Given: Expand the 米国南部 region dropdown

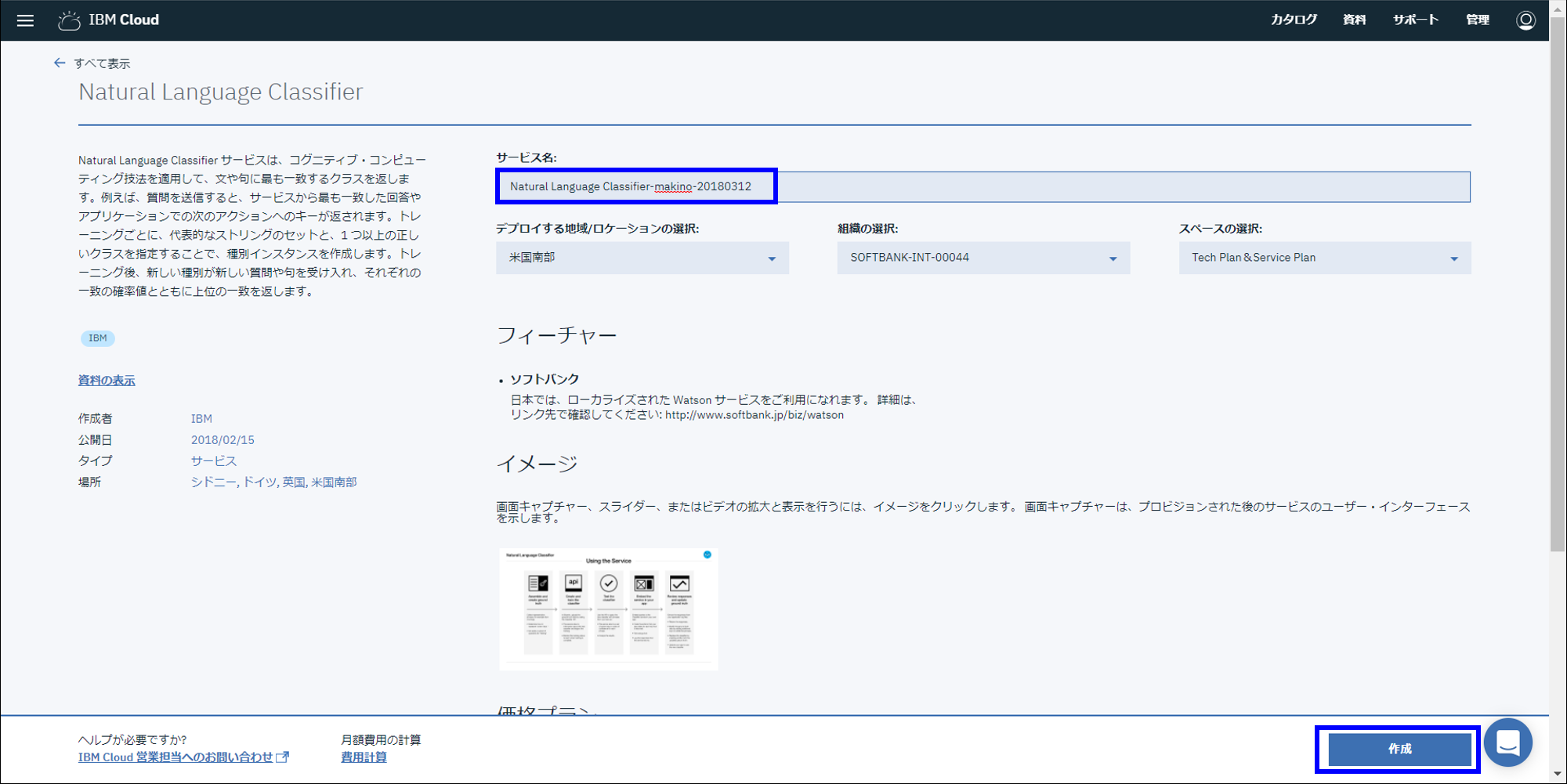Looking at the screenshot, I should (642, 258).
